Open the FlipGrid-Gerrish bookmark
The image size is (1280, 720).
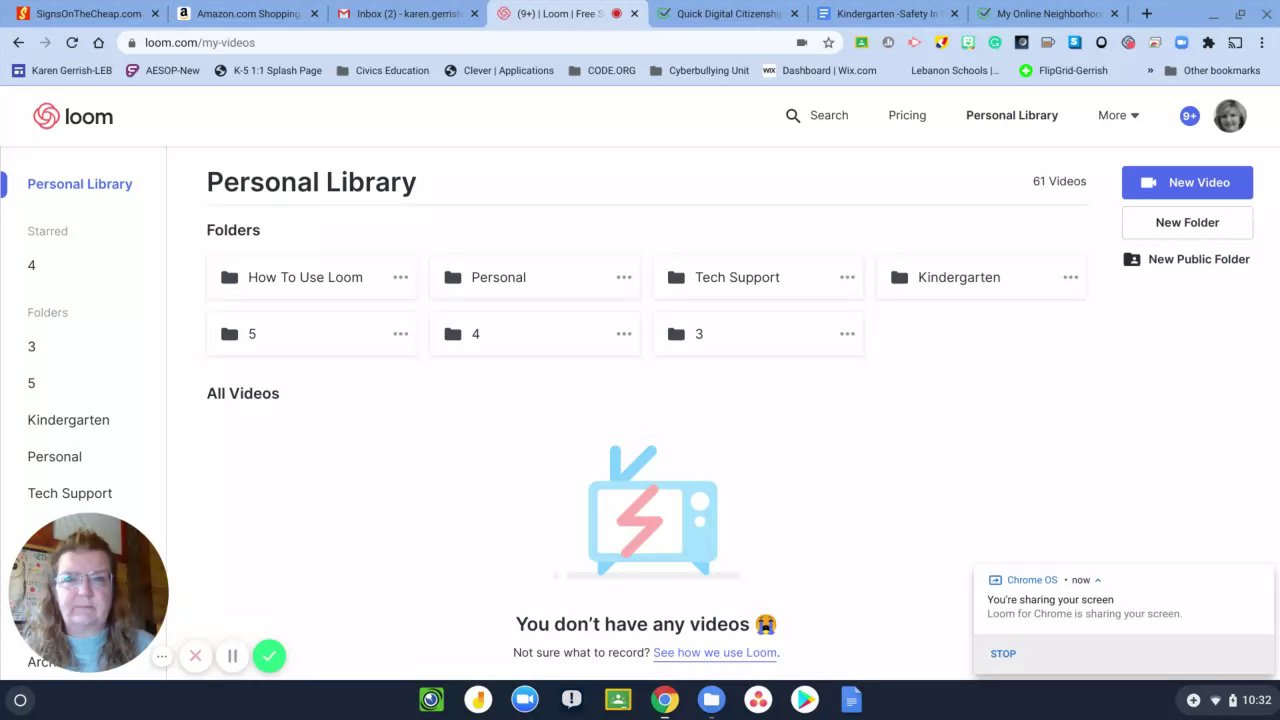coord(1063,71)
